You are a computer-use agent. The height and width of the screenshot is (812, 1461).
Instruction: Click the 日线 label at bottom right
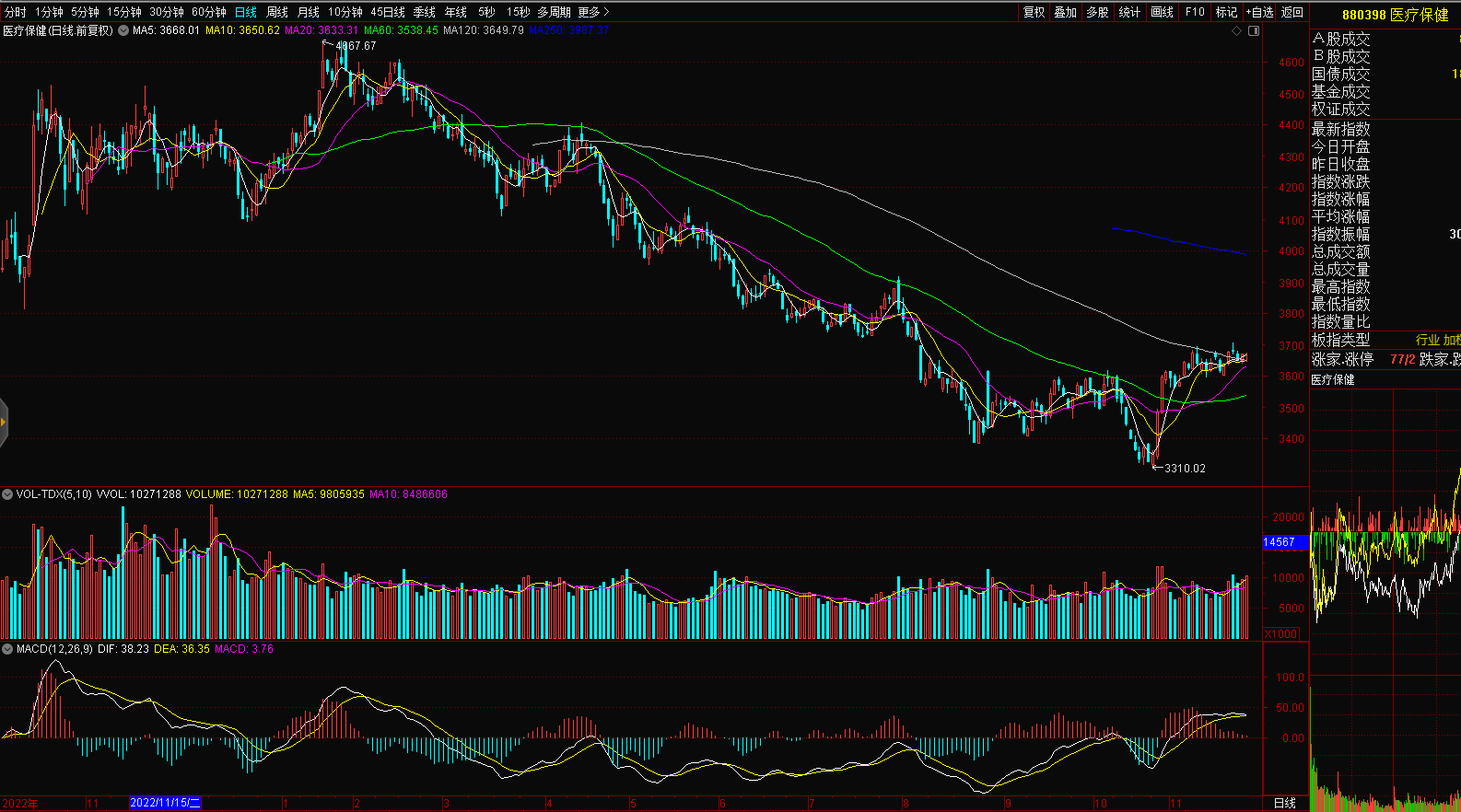coord(1285,803)
